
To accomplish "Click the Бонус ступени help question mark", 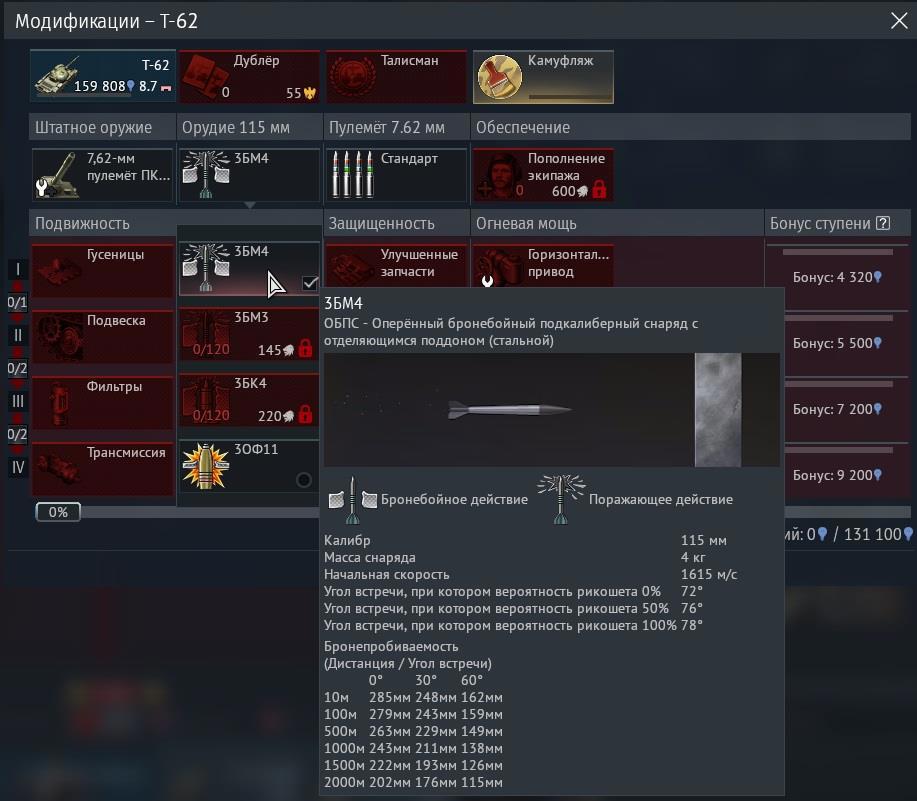I will click(882, 224).
